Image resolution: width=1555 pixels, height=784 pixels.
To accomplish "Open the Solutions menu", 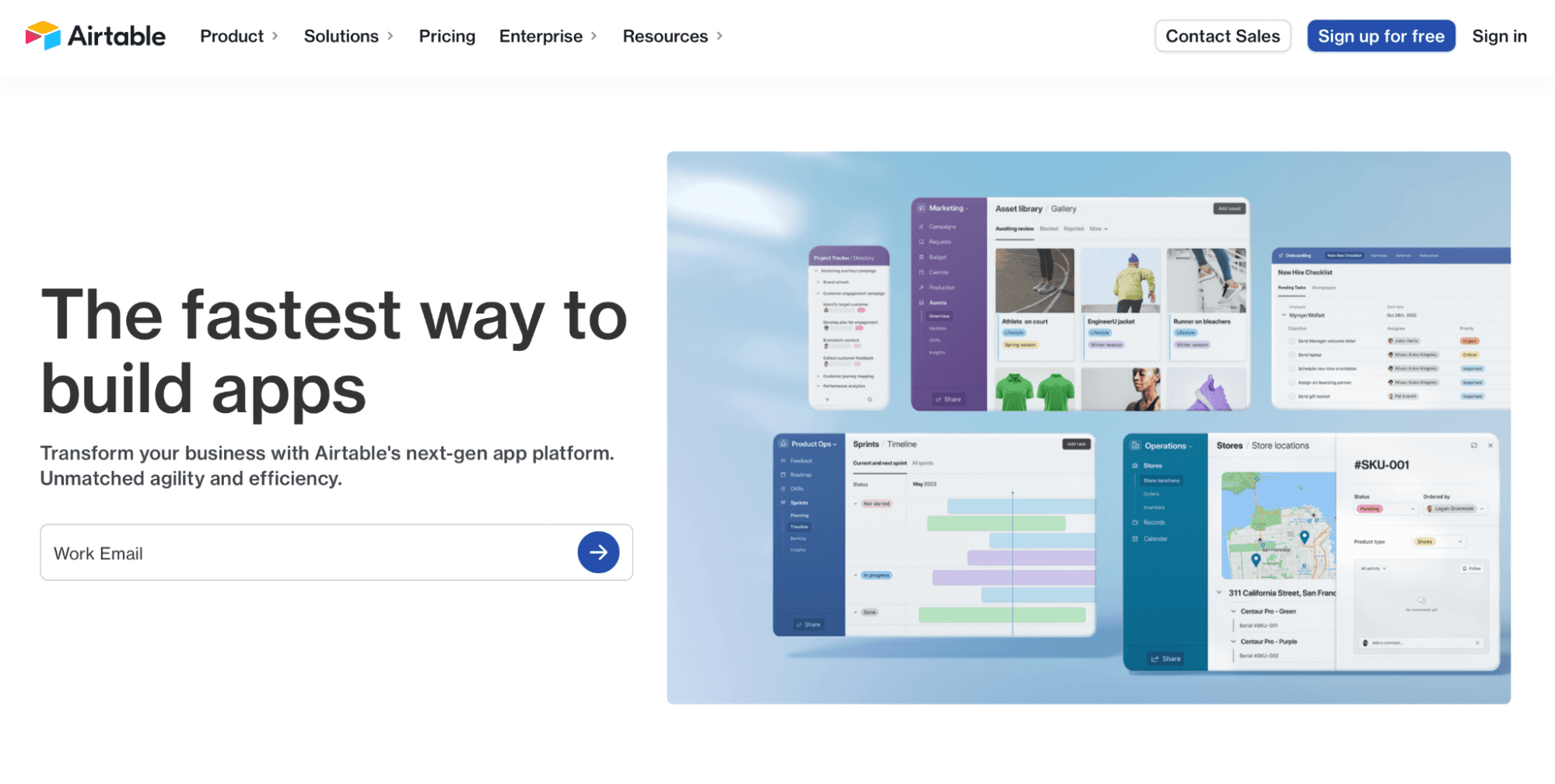I will pyautogui.click(x=341, y=36).
